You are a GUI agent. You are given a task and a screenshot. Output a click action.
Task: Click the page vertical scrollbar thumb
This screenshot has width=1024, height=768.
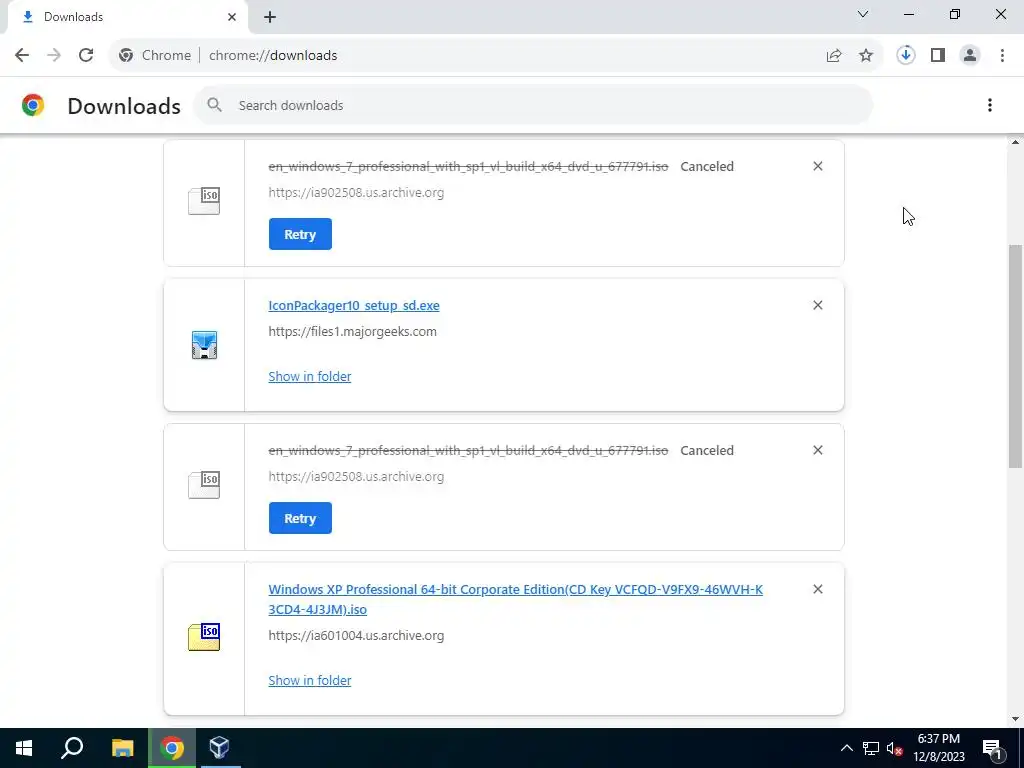[1016, 356]
